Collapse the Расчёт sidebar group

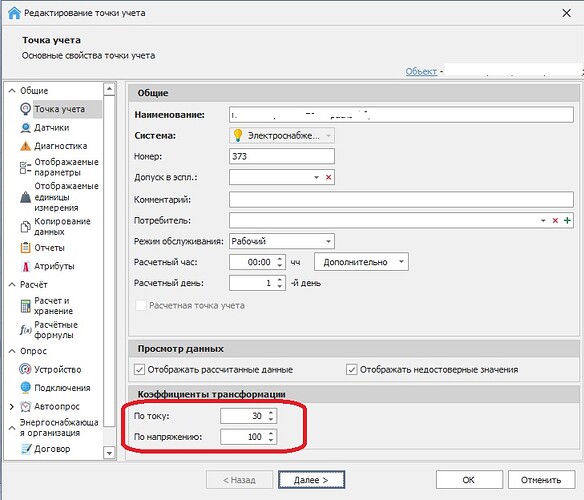12,285
